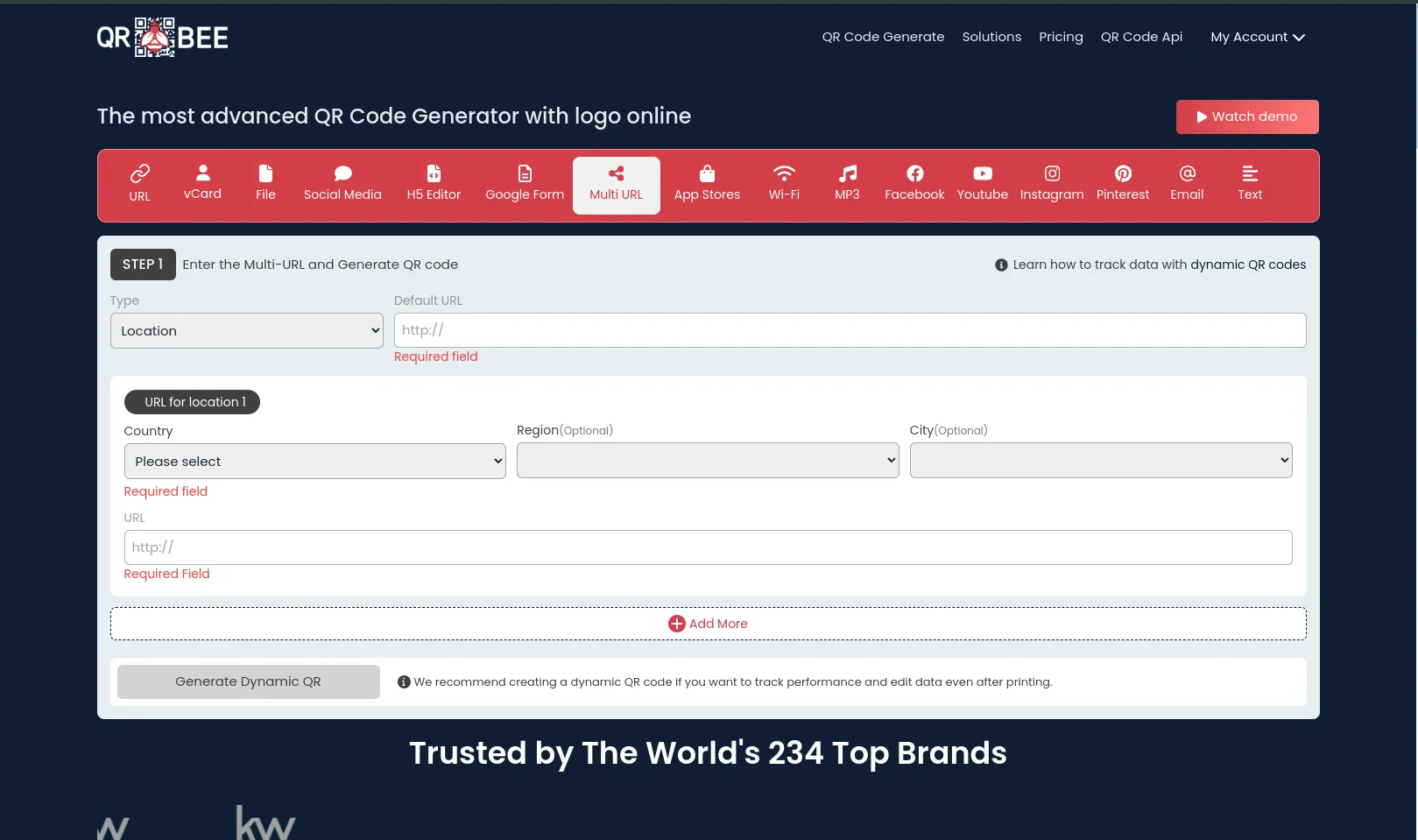This screenshot has width=1418, height=840.
Task: Choose the Wi-Fi QR code icon
Action: [x=784, y=173]
